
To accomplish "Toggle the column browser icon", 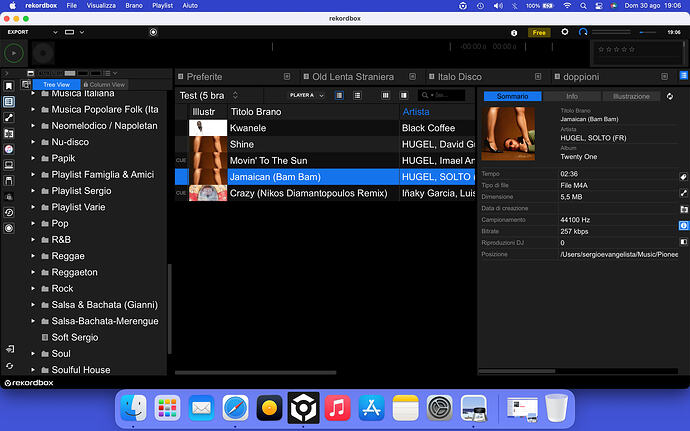I will click(x=385, y=95).
